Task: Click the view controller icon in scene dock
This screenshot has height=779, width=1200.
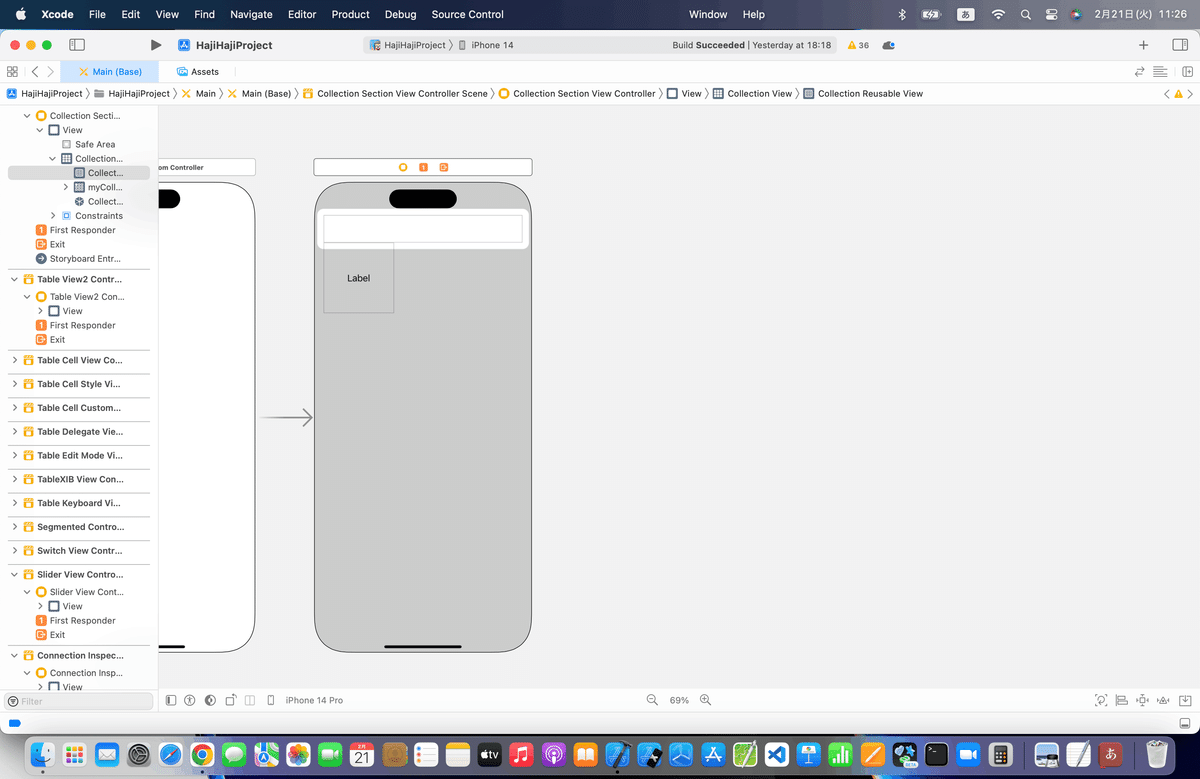Action: 403,167
